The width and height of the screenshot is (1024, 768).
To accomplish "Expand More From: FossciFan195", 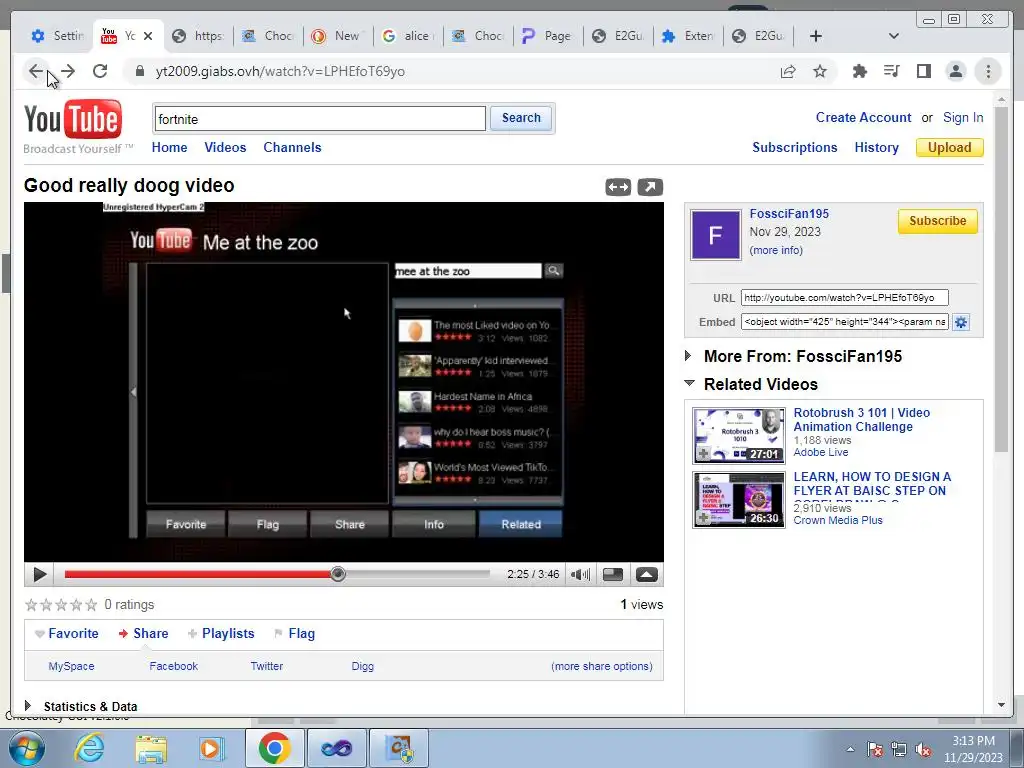I will (688, 356).
